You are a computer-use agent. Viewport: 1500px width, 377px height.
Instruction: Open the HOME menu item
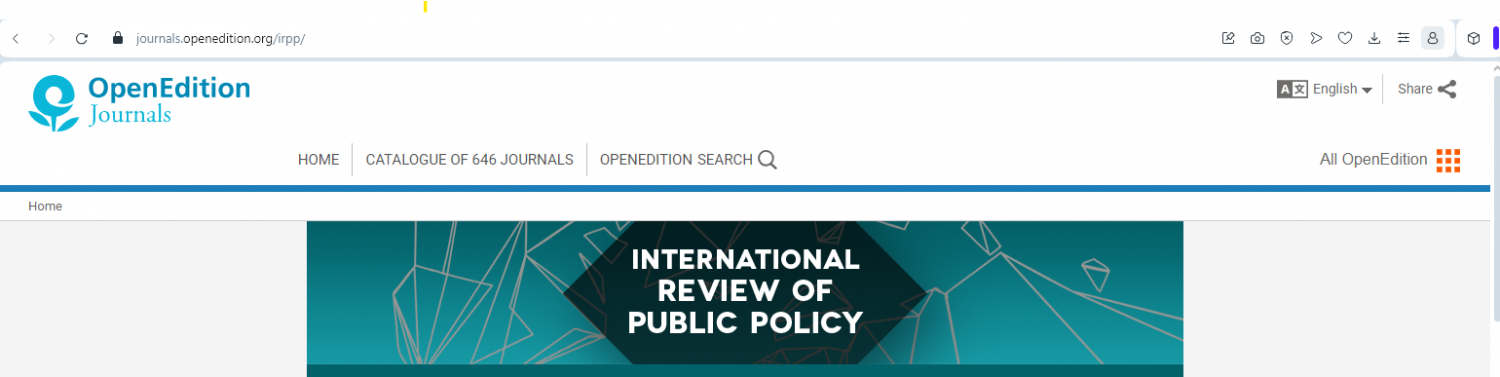pos(319,159)
